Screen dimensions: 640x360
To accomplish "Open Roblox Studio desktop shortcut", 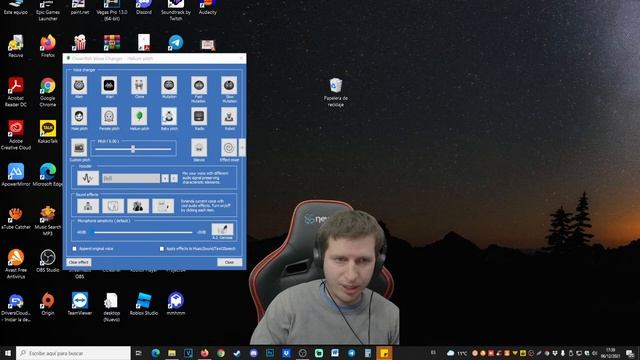I will [144, 304].
